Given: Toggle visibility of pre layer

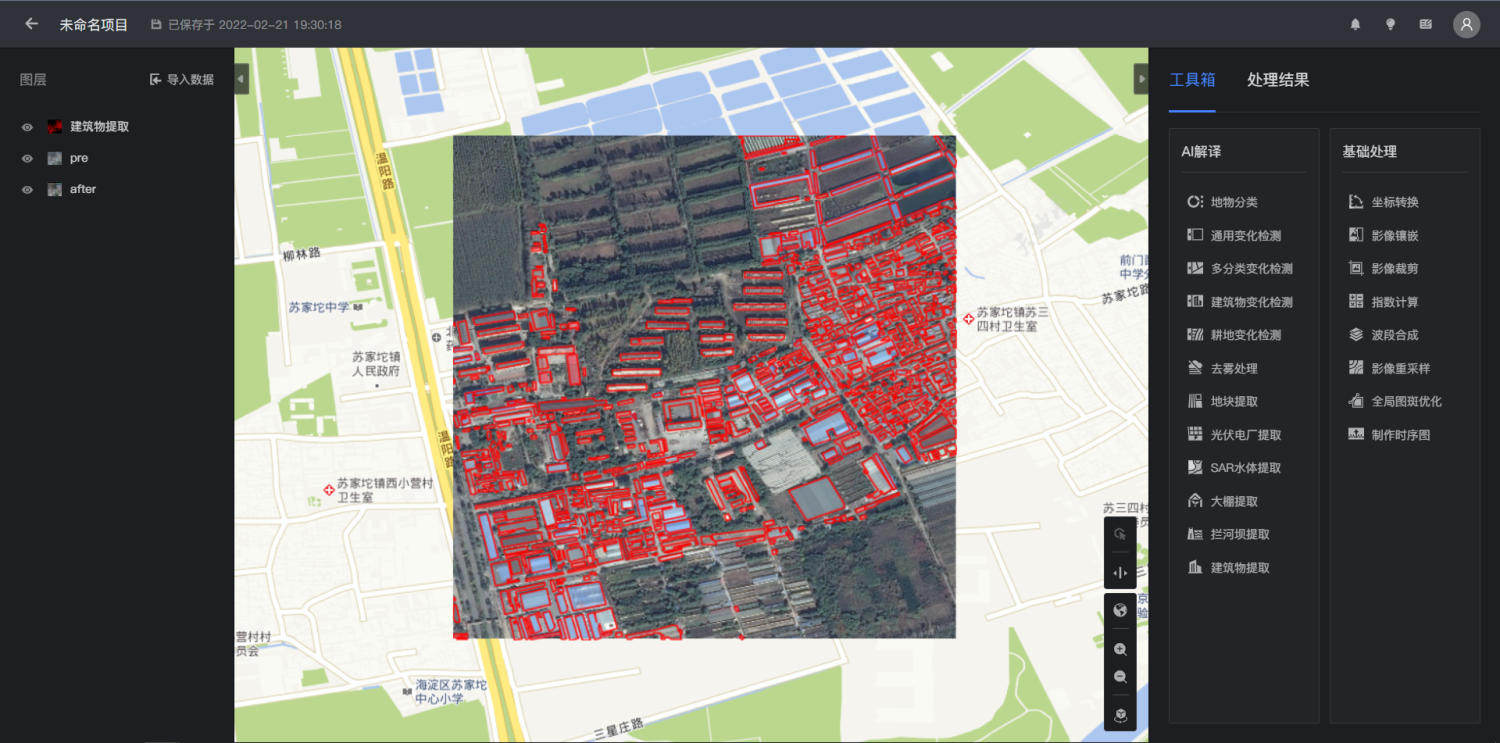Looking at the screenshot, I should point(27,158).
